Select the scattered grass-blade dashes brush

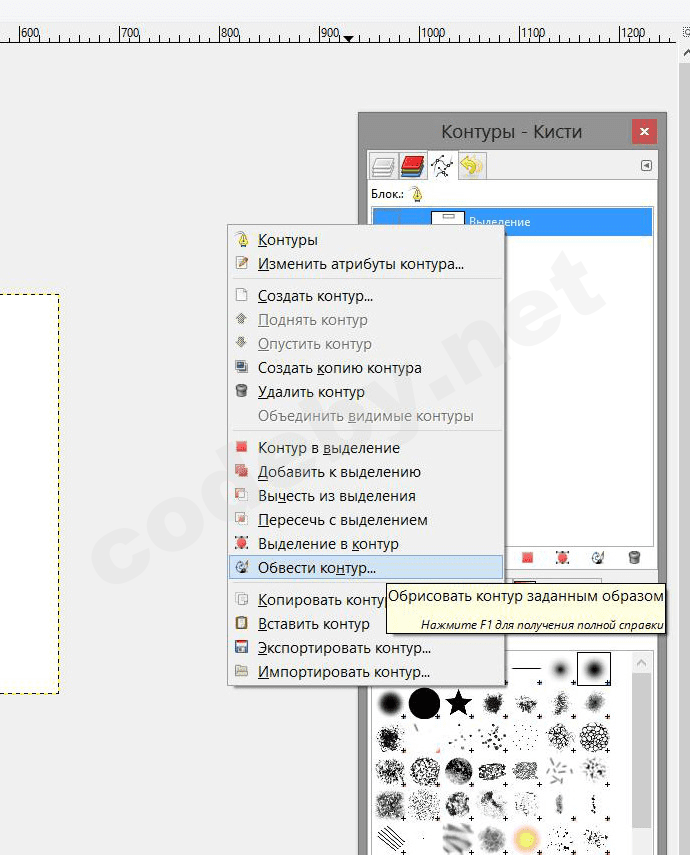coord(560,770)
